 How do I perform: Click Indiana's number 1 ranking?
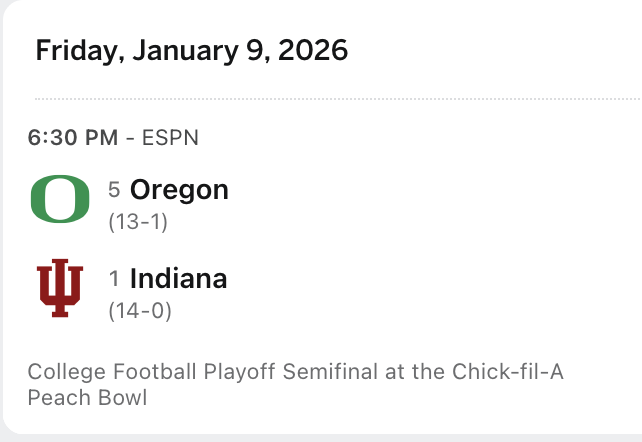tap(114, 280)
